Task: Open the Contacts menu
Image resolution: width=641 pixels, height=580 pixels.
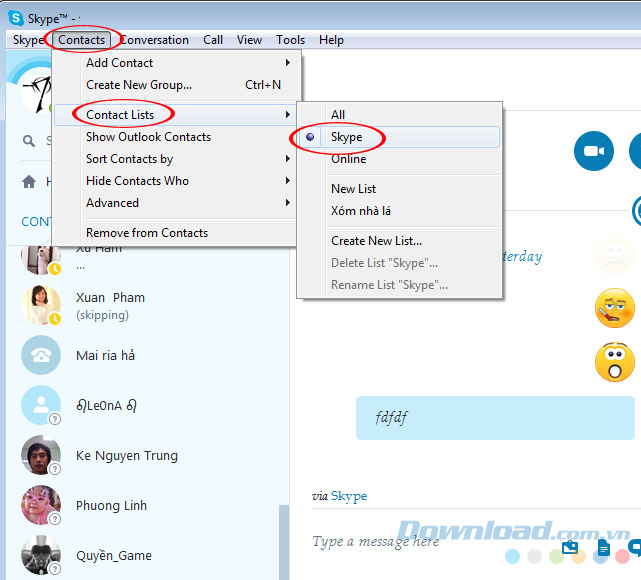Action: [x=81, y=40]
